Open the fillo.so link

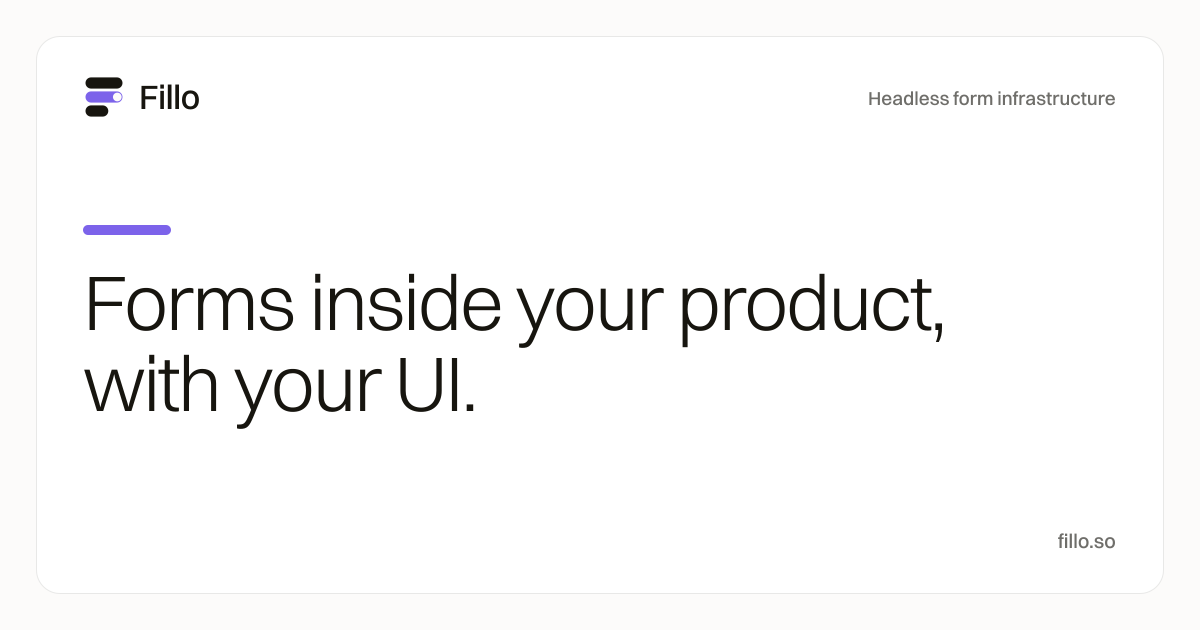pos(1086,542)
